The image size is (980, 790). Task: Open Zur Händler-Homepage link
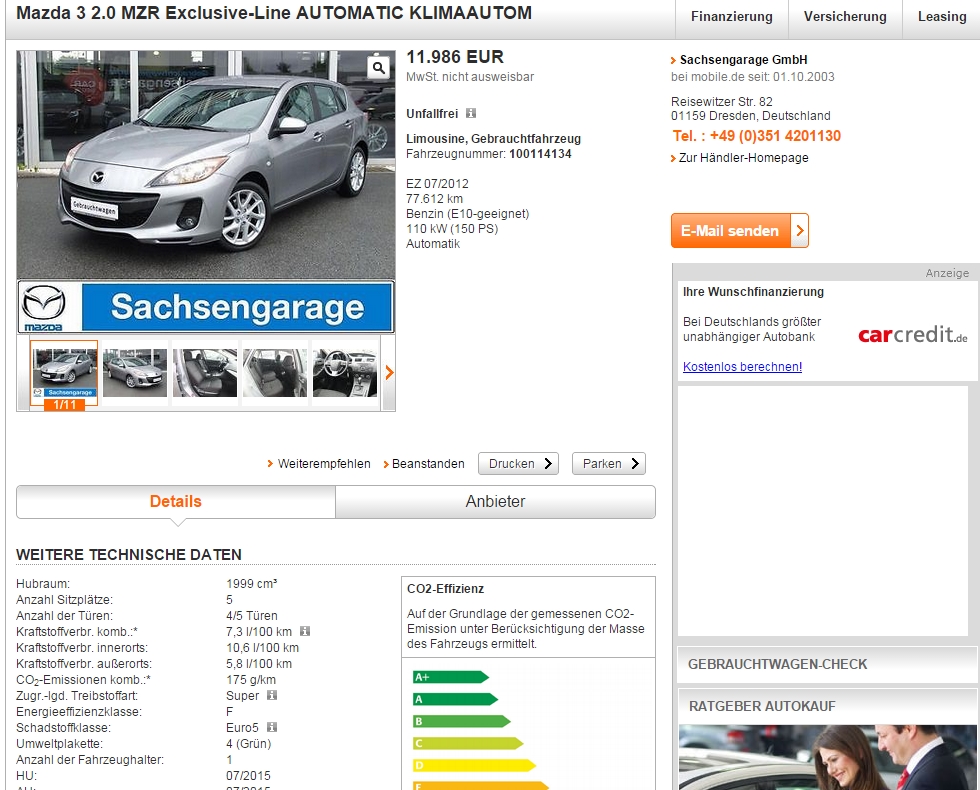pos(743,158)
